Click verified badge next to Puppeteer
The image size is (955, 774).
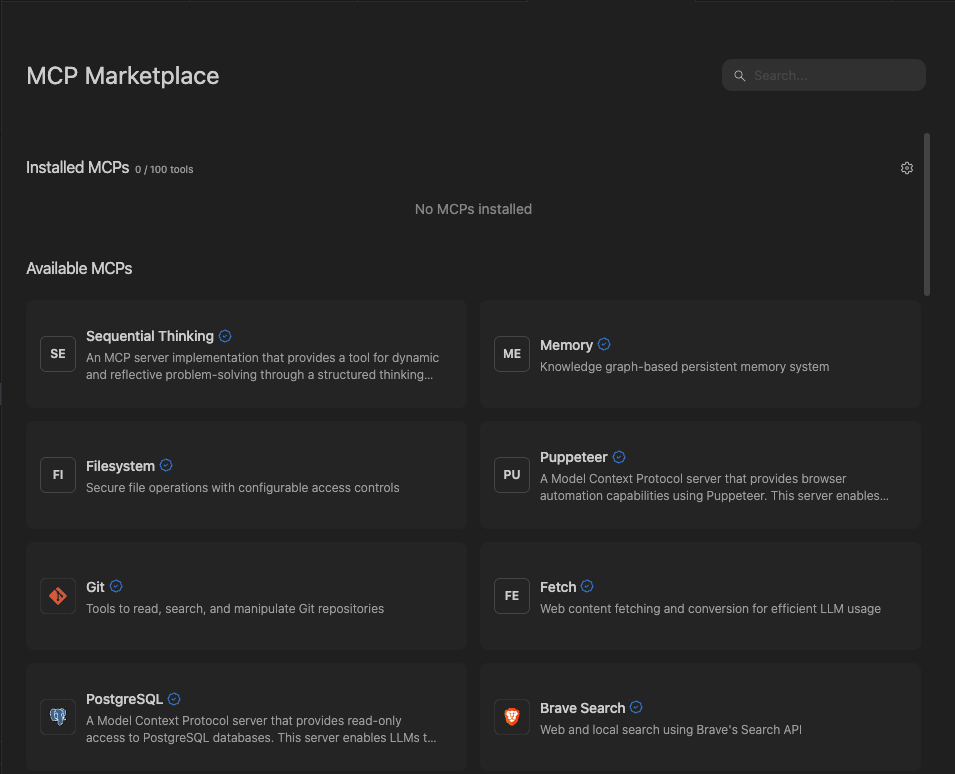pos(619,457)
